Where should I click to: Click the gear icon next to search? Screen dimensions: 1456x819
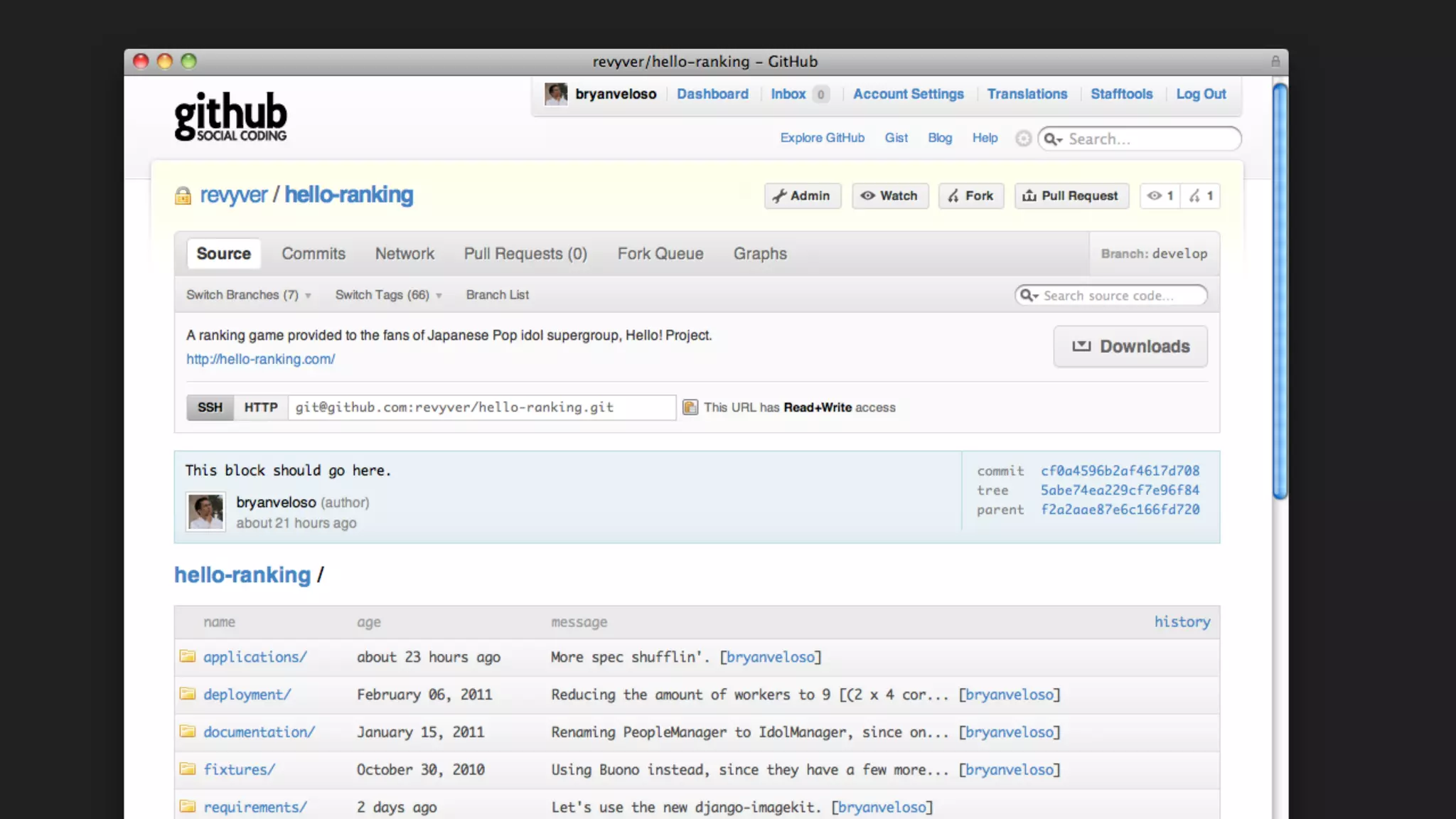pos(1023,139)
